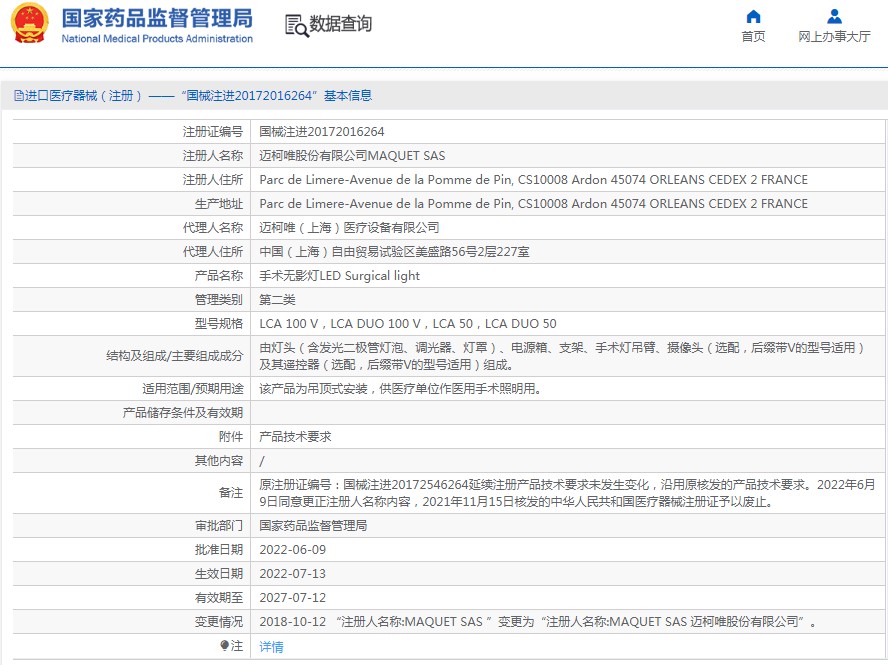Click the 结构及组成 description text

click(562, 356)
